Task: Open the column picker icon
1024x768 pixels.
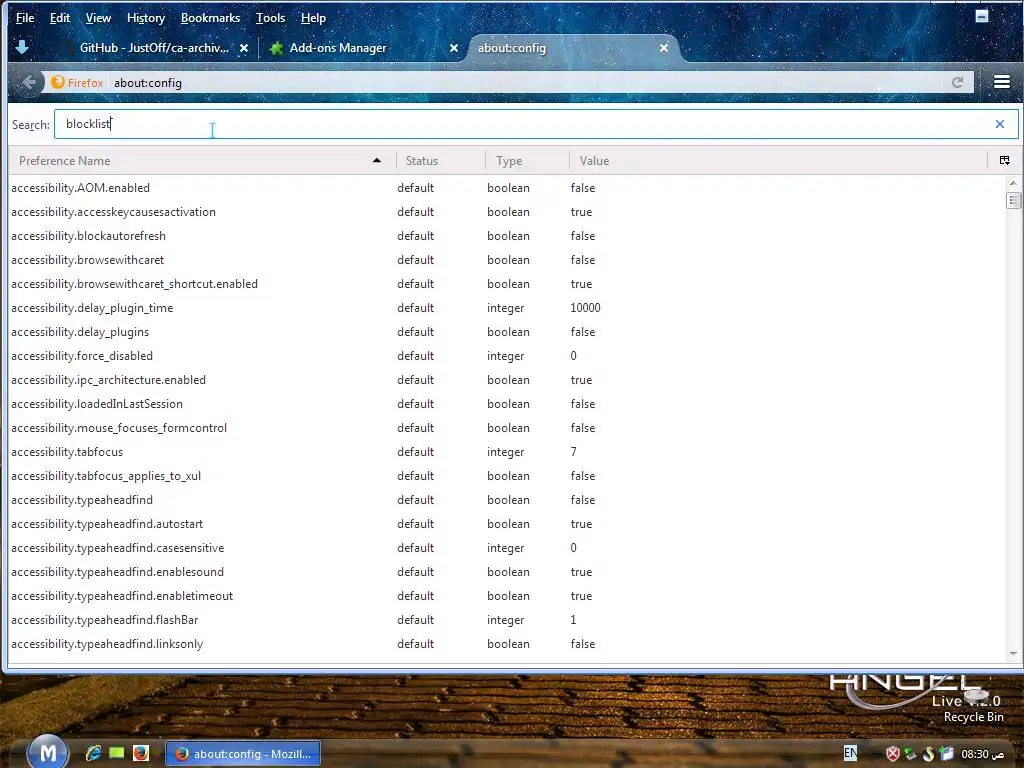Action: point(1004,161)
